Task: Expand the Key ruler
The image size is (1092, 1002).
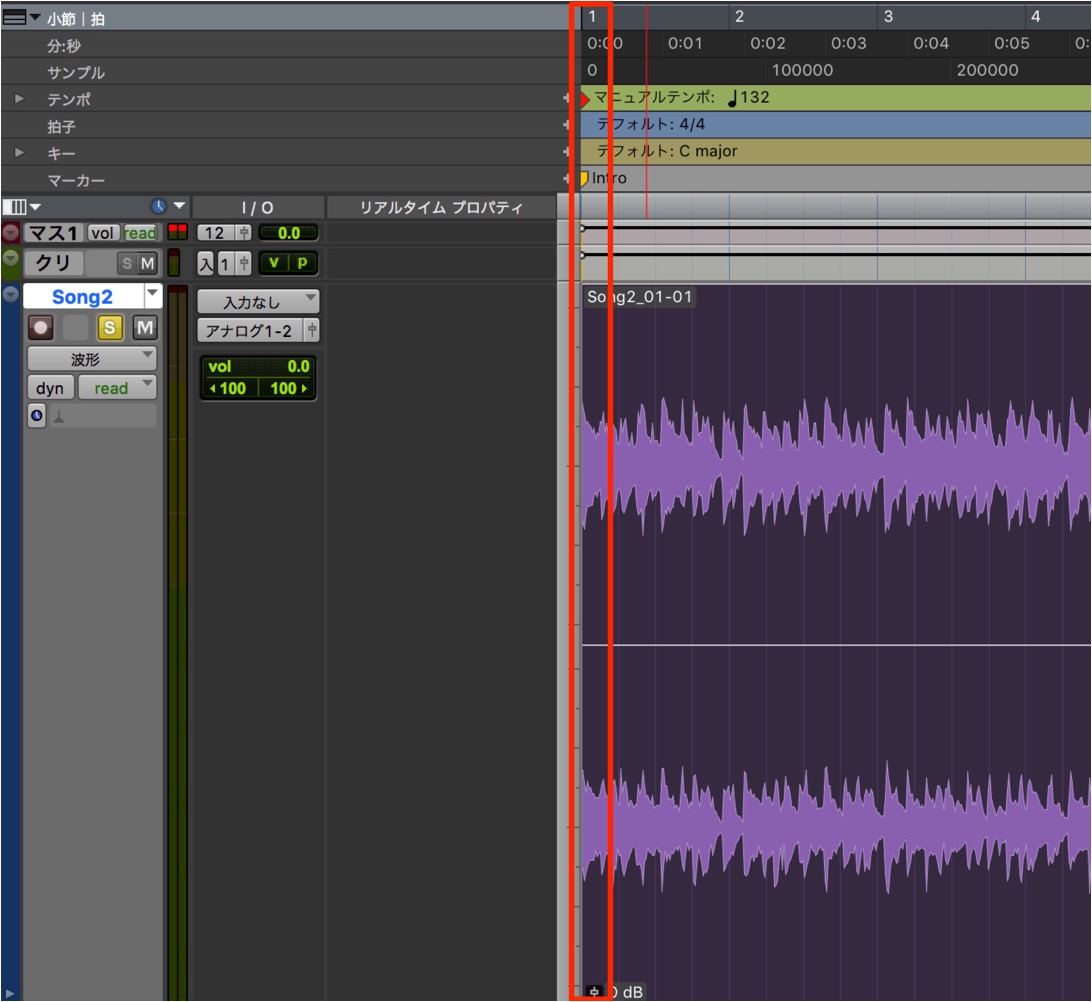Action: click(20, 152)
